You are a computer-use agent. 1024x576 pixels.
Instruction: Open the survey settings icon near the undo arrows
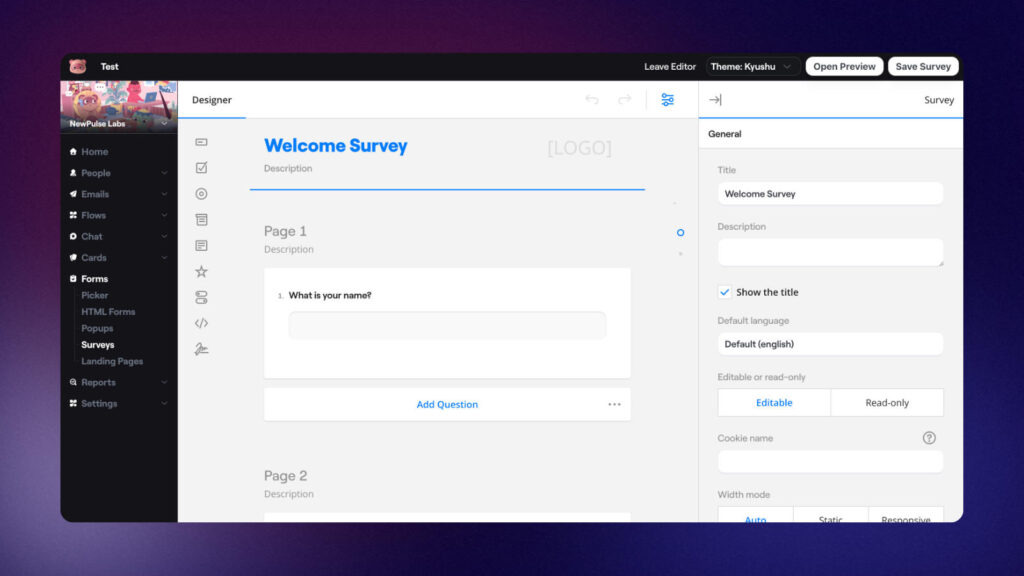click(x=667, y=100)
